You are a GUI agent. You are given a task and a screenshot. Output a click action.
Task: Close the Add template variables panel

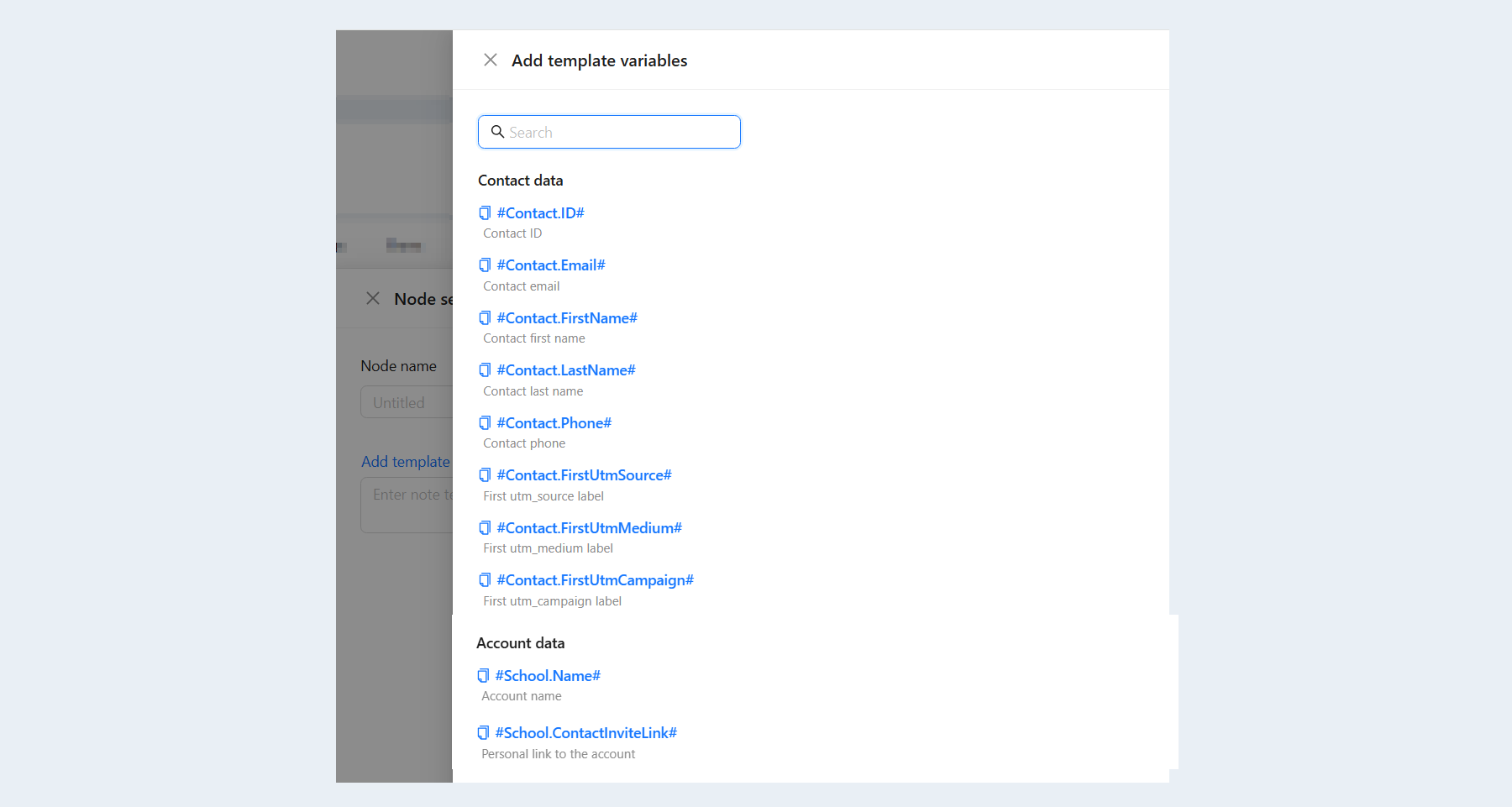[491, 60]
